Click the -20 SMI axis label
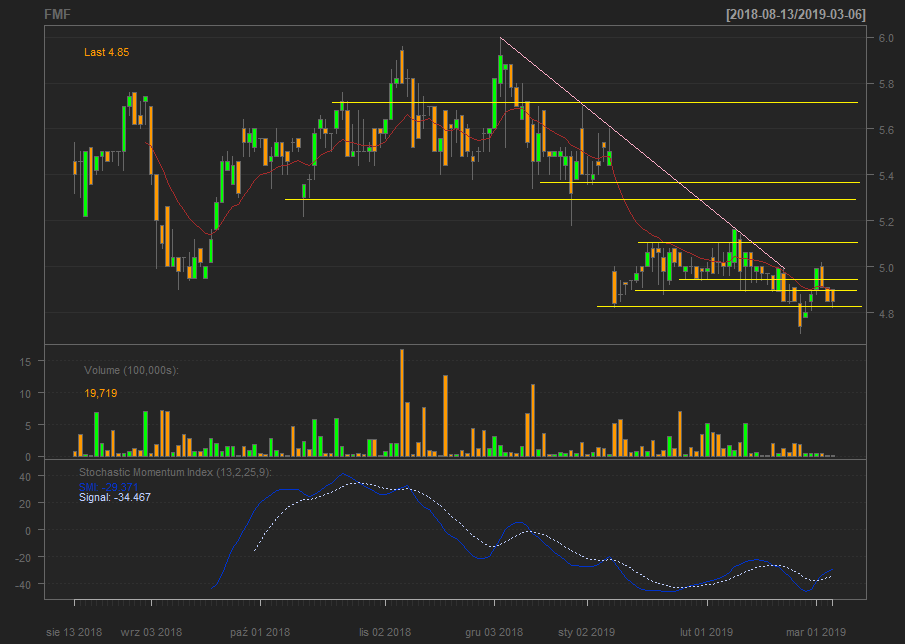This screenshot has width=905, height=644. click(x=22, y=557)
